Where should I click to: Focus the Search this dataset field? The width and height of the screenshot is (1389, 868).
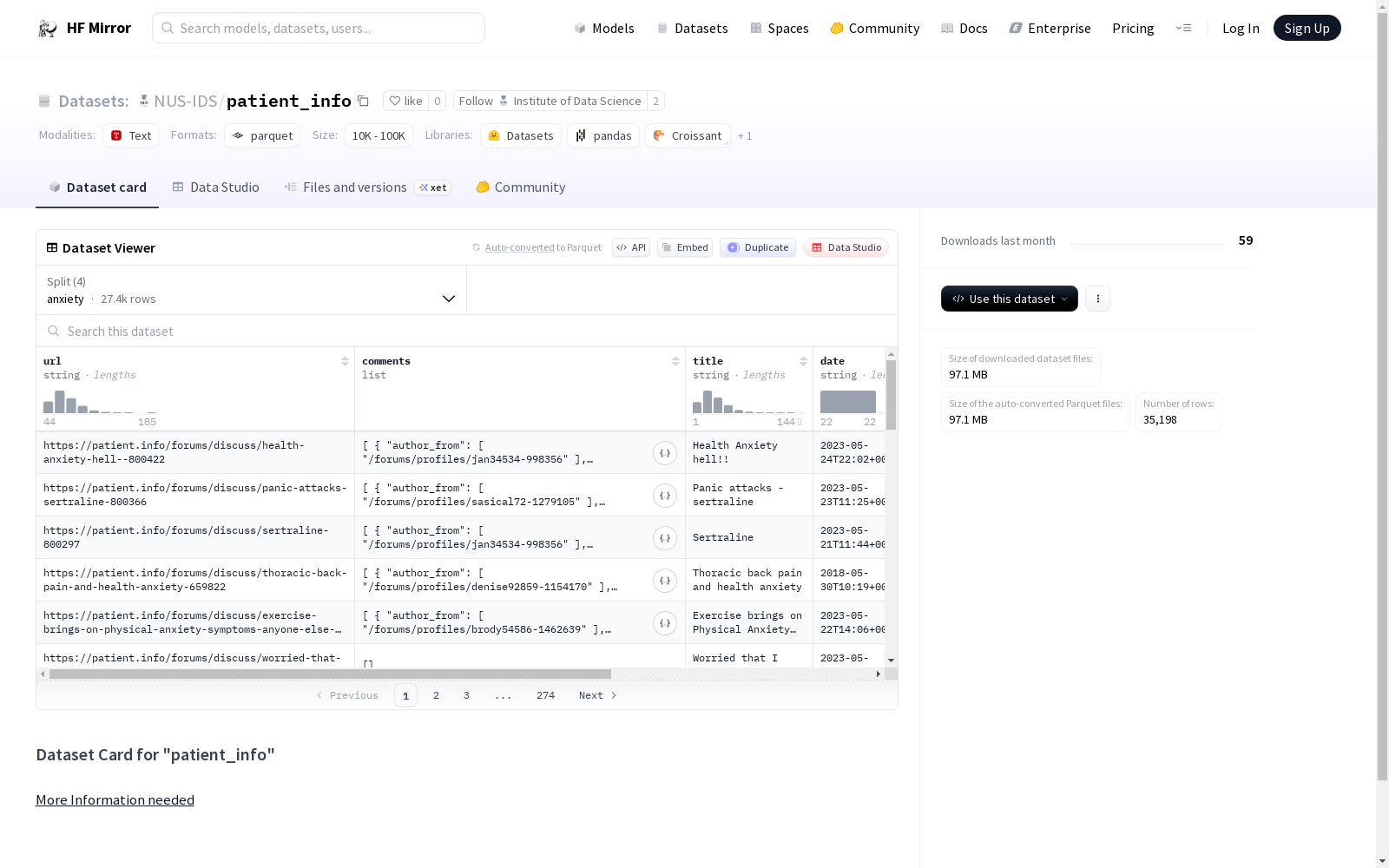pyautogui.click(x=467, y=332)
